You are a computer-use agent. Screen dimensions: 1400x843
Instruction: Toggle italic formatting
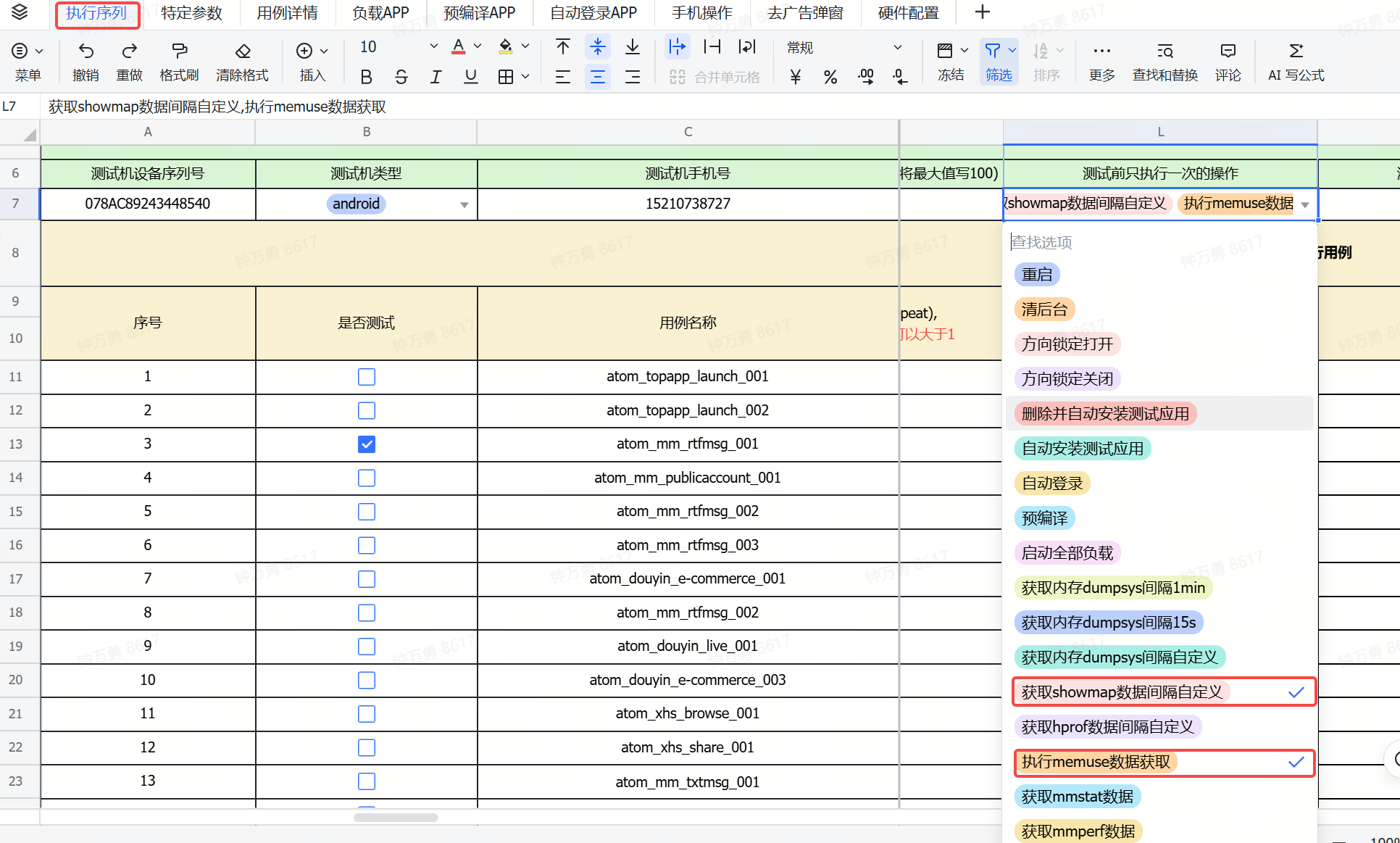436,76
